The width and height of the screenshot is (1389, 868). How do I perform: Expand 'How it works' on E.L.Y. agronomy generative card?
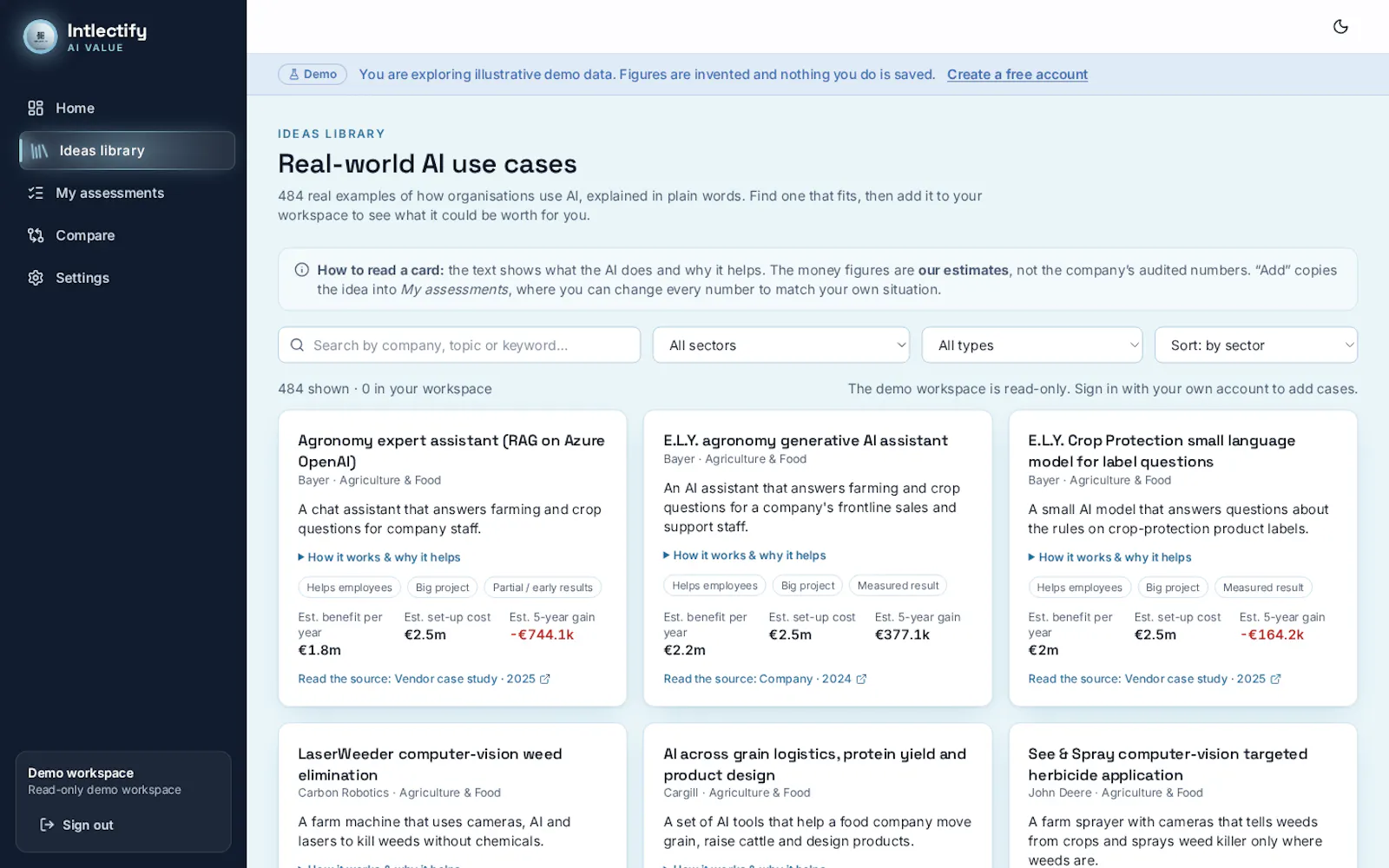tap(745, 556)
